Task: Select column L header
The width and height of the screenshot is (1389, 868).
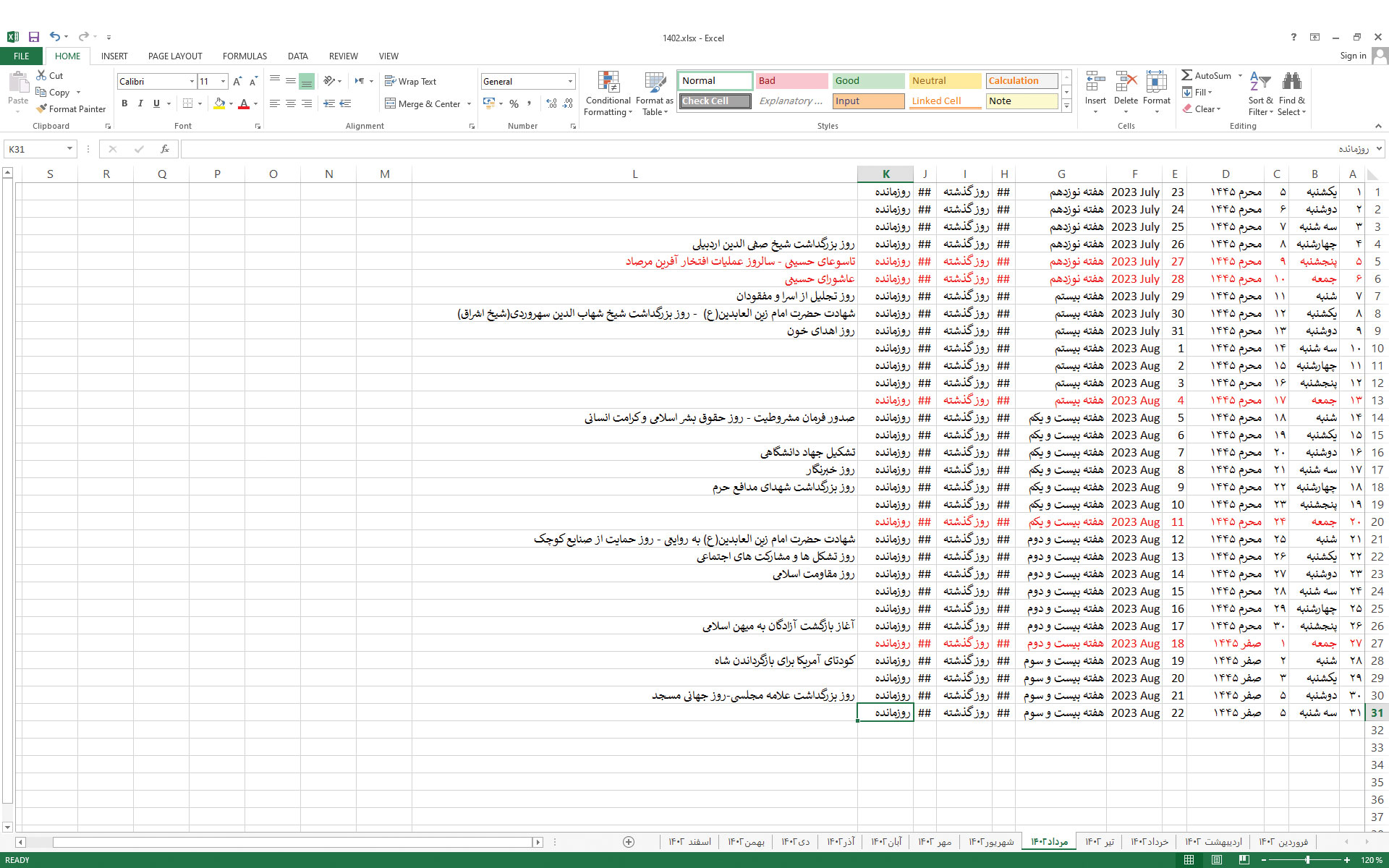Action: (634, 174)
